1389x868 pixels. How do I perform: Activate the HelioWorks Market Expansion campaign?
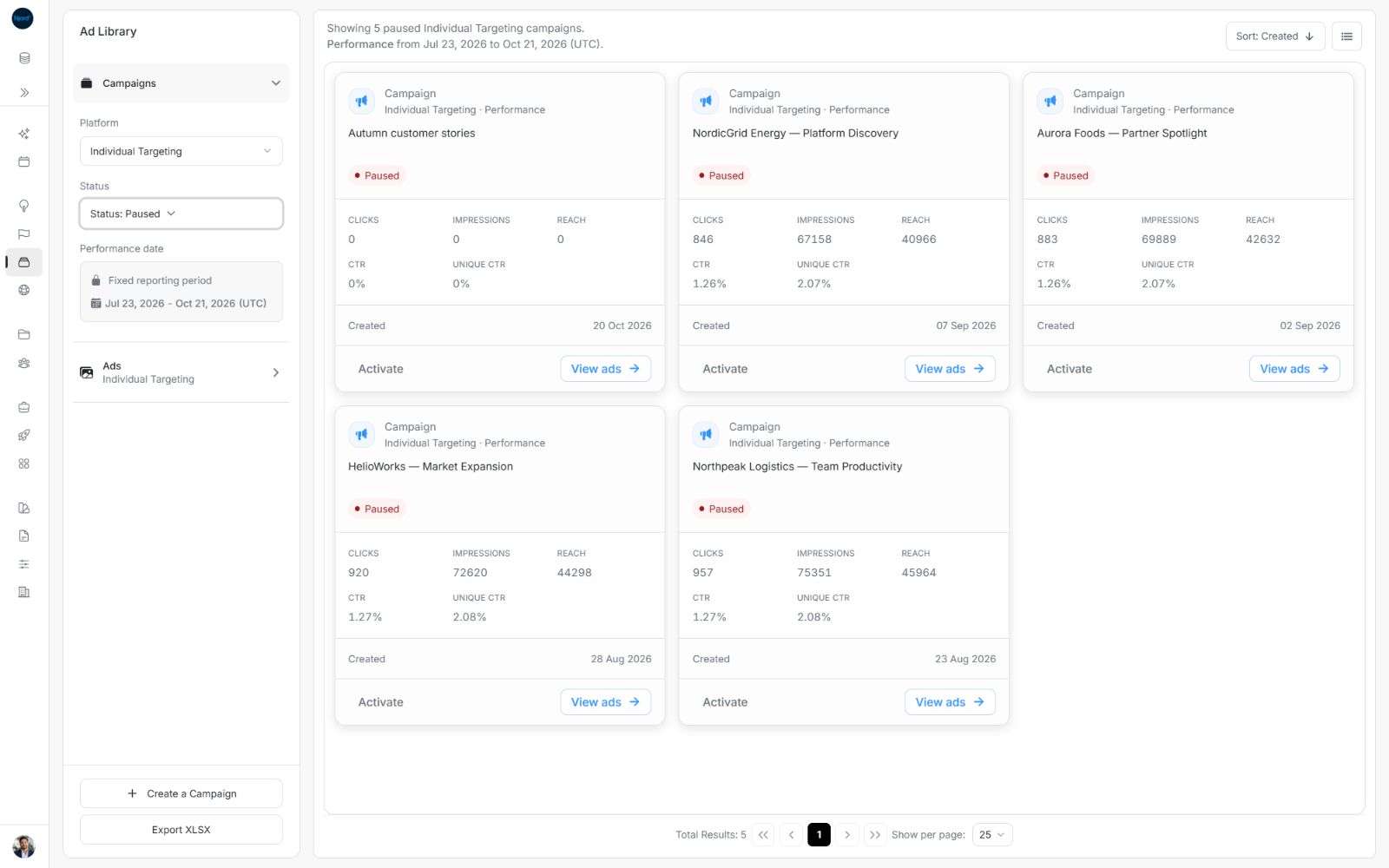(381, 702)
